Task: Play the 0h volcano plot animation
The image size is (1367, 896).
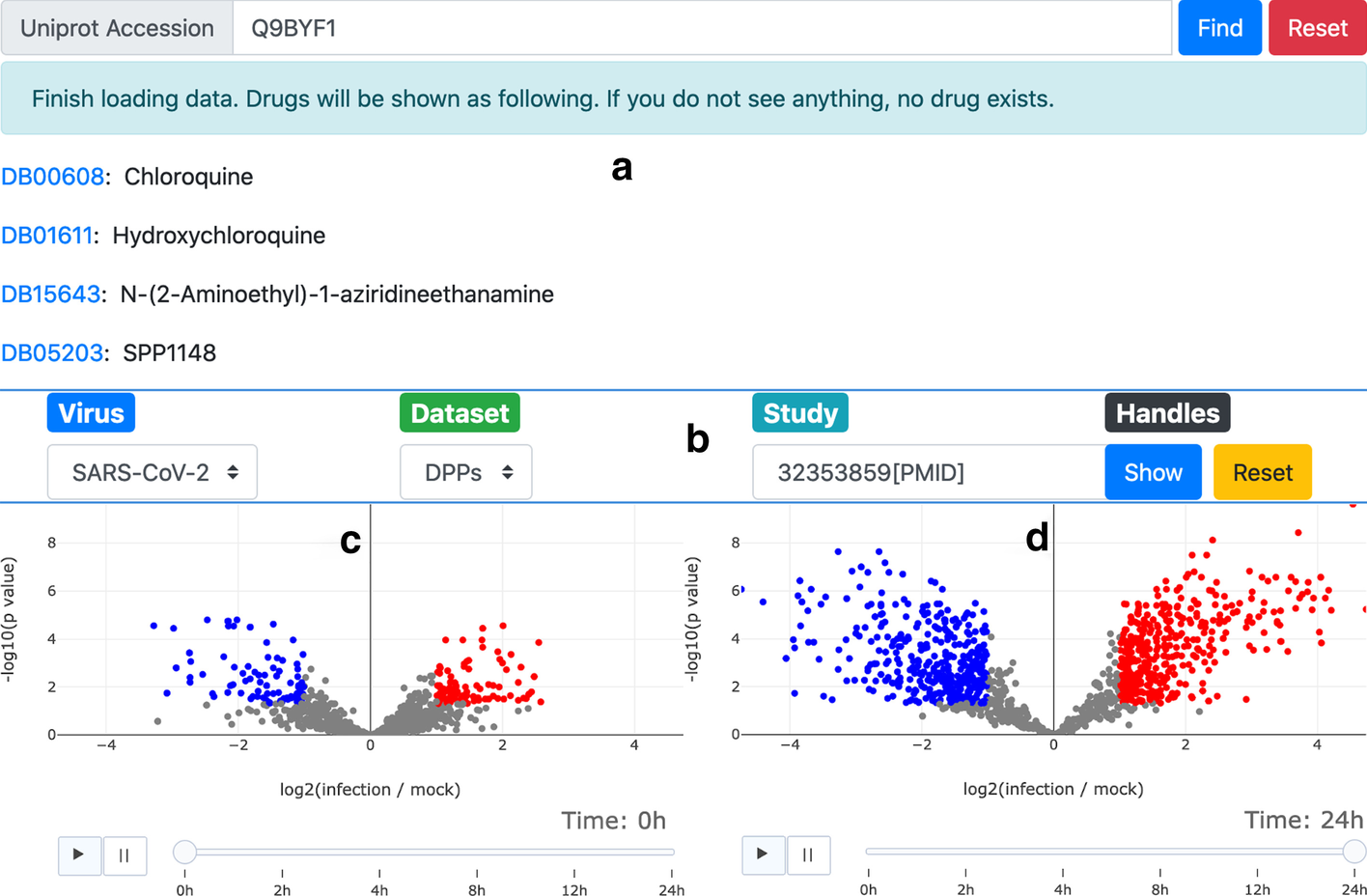Action: 79,854
